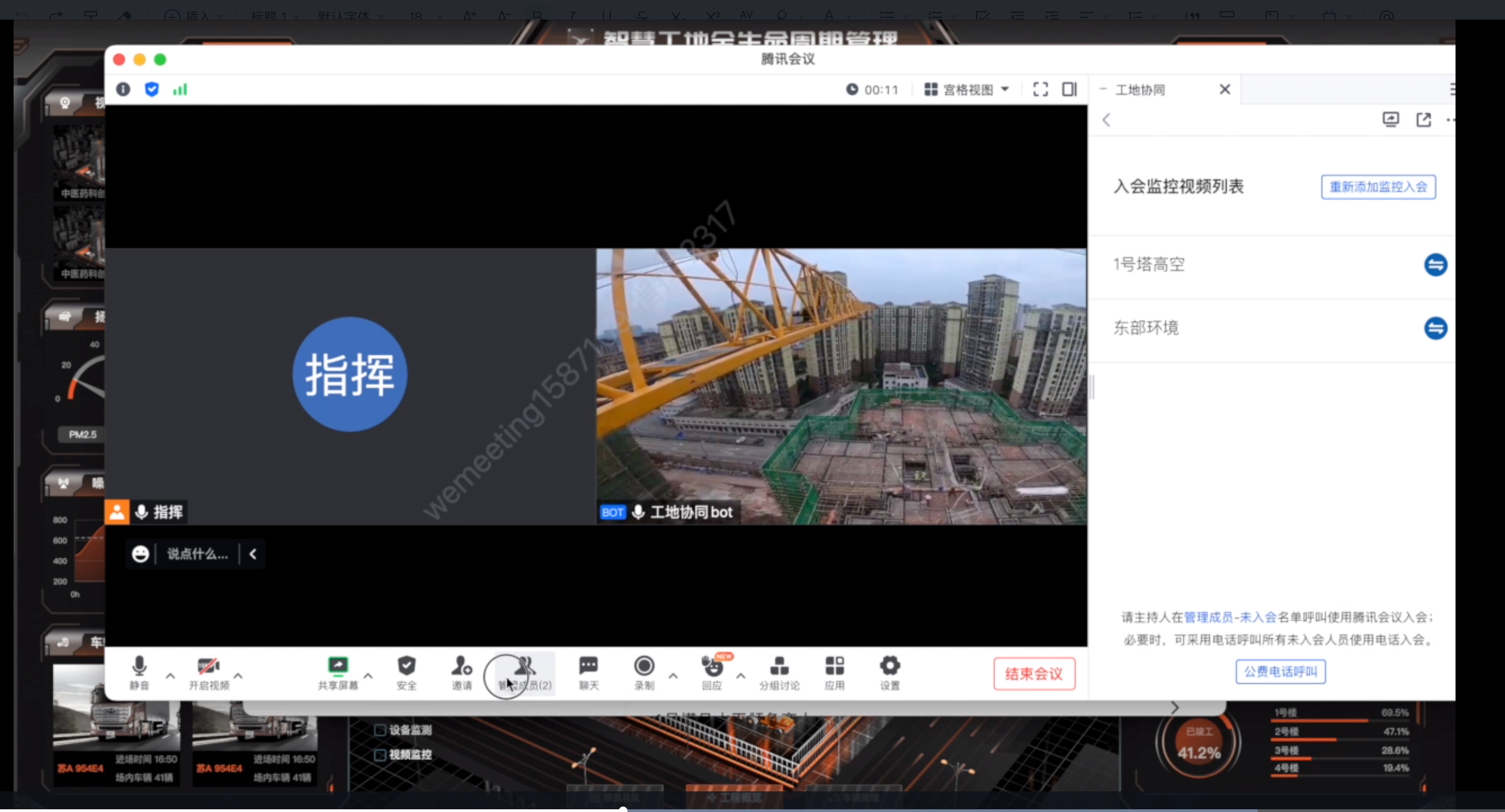Tick 设备监测 checkbox in dashboard

380,729
